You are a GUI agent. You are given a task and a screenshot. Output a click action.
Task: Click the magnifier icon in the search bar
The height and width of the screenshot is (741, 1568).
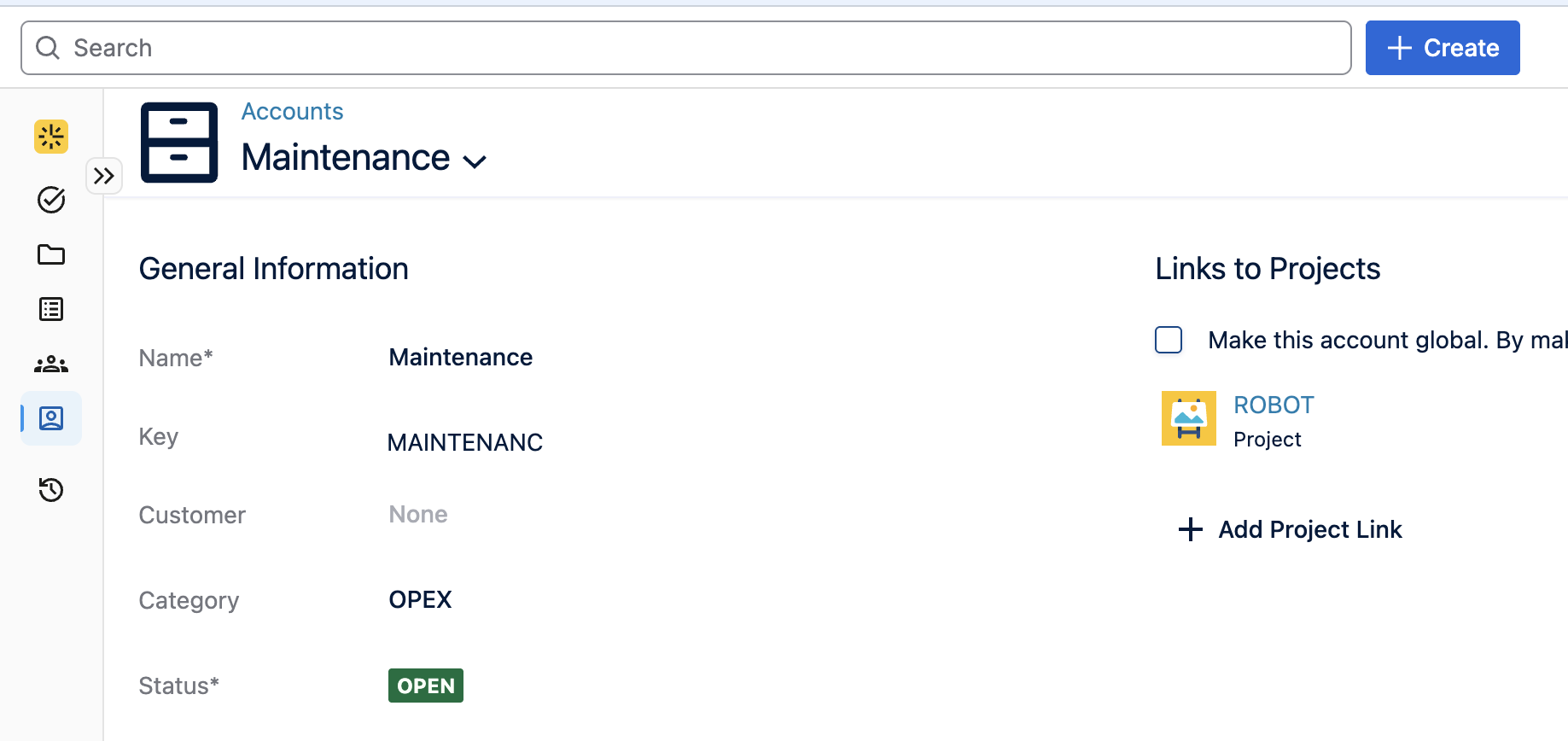coord(47,47)
